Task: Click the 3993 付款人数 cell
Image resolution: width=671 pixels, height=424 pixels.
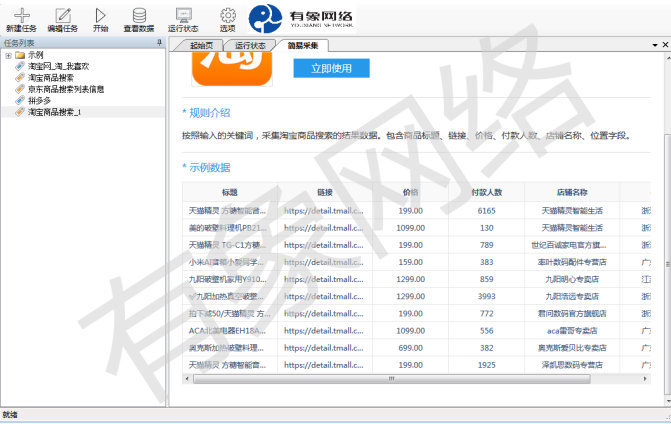Action: coord(487,297)
